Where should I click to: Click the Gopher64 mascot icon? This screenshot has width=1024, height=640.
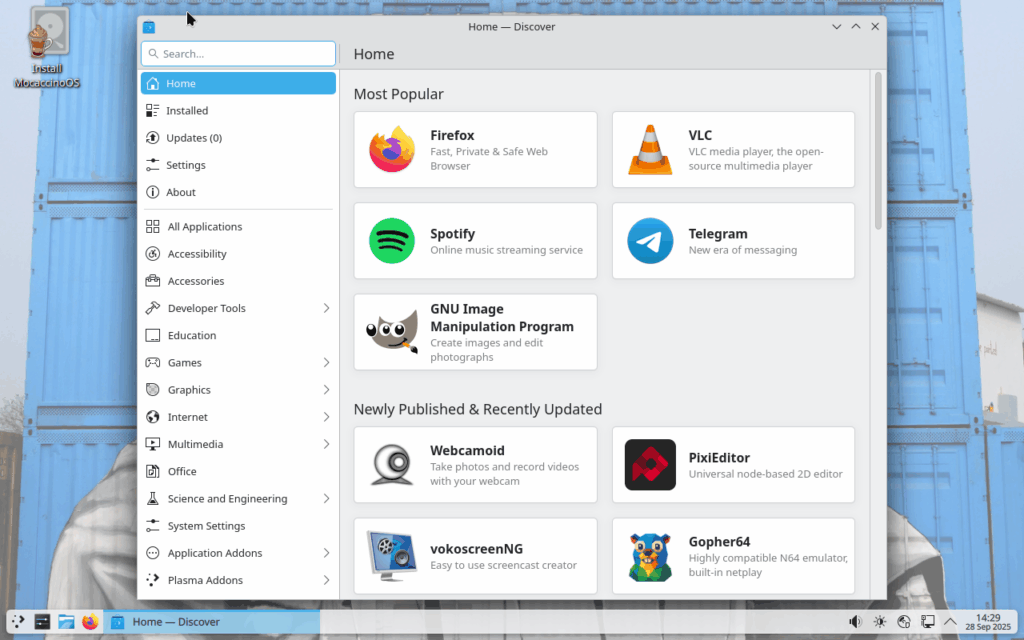(x=650, y=556)
